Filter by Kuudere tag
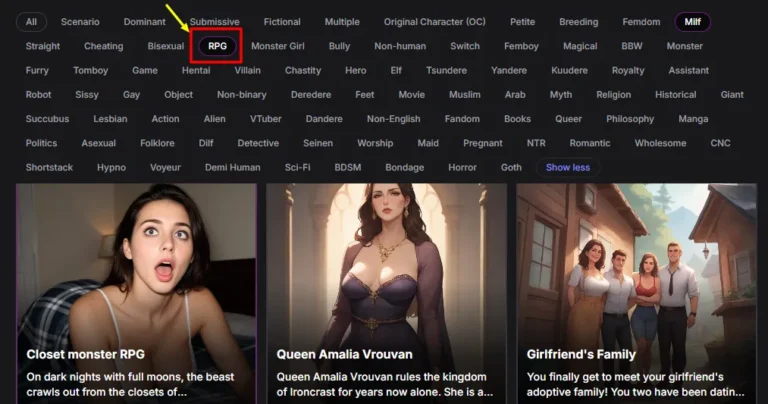 [569, 71]
